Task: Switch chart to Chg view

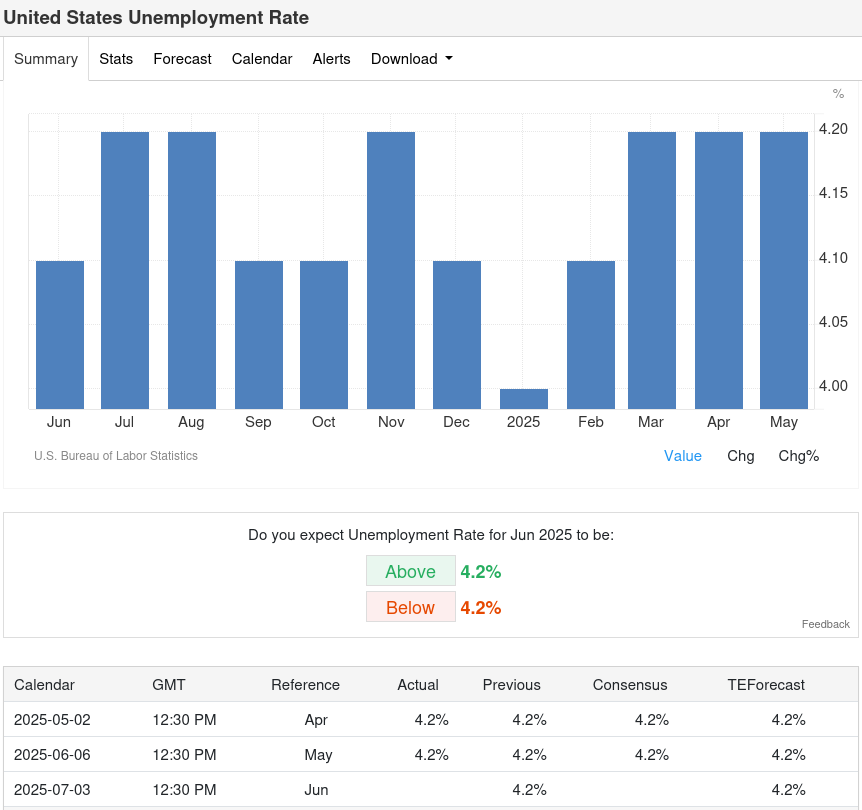Action: click(741, 456)
